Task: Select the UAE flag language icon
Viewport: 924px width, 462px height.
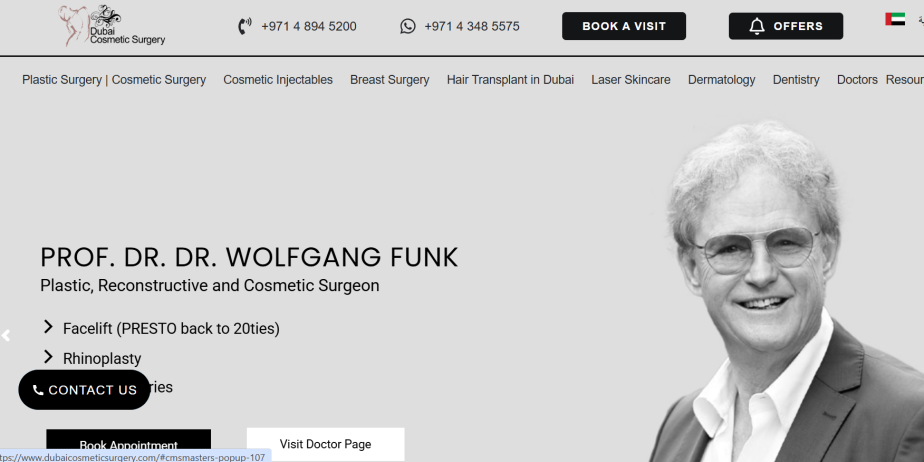Action: [x=895, y=19]
